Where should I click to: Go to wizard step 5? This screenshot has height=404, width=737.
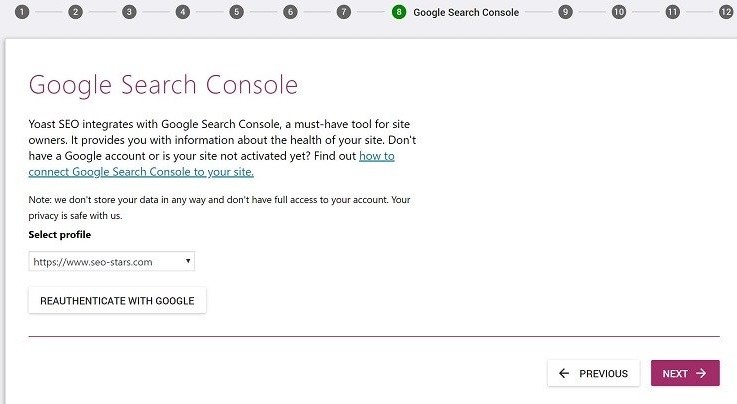(x=236, y=12)
